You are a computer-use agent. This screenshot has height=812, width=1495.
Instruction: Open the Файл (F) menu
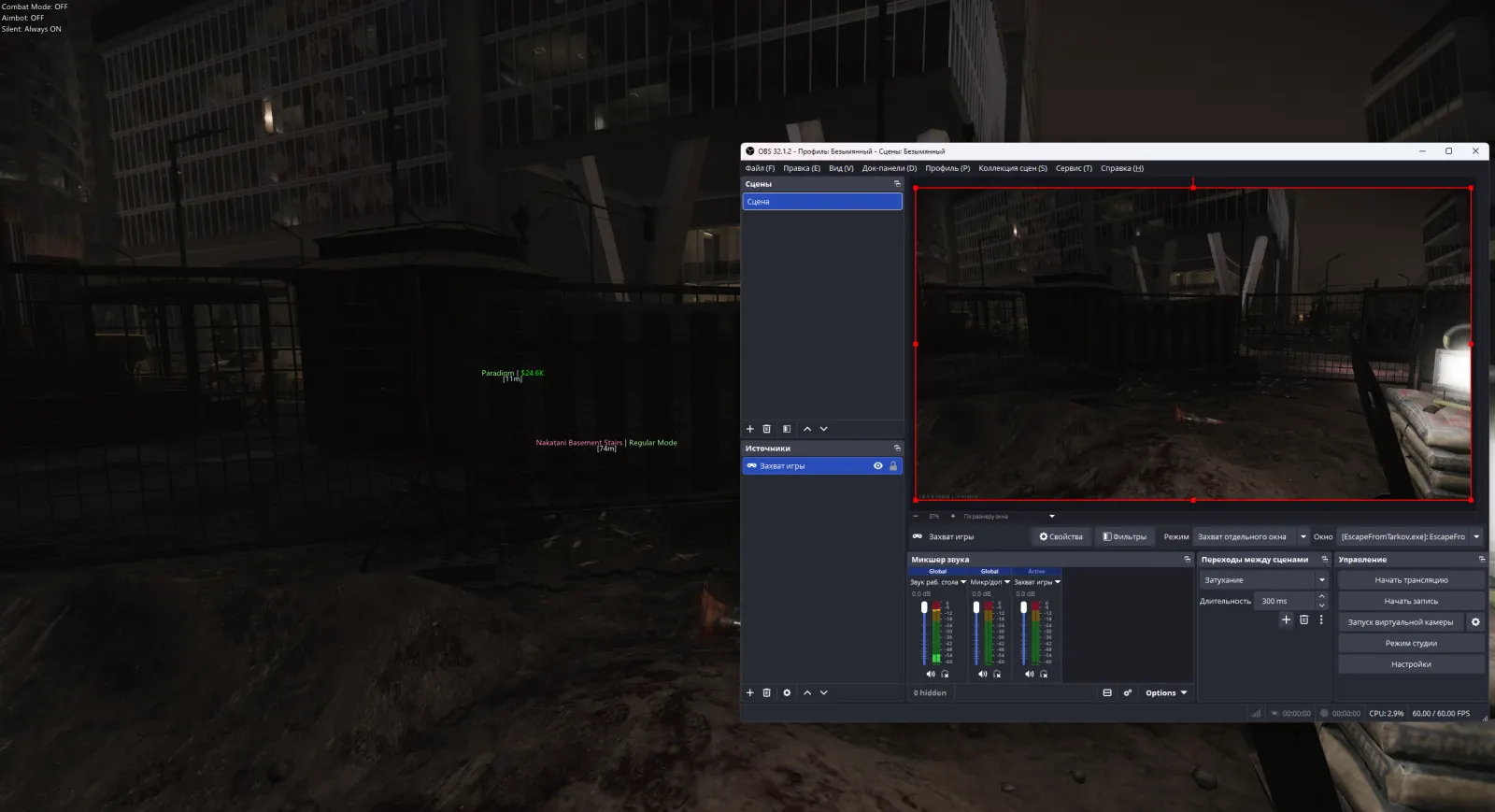point(760,168)
